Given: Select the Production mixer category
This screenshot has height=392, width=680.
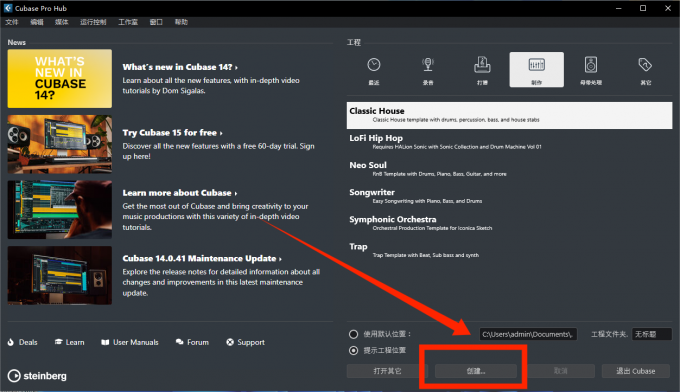Looking at the screenshot, I should click(537, 70).
